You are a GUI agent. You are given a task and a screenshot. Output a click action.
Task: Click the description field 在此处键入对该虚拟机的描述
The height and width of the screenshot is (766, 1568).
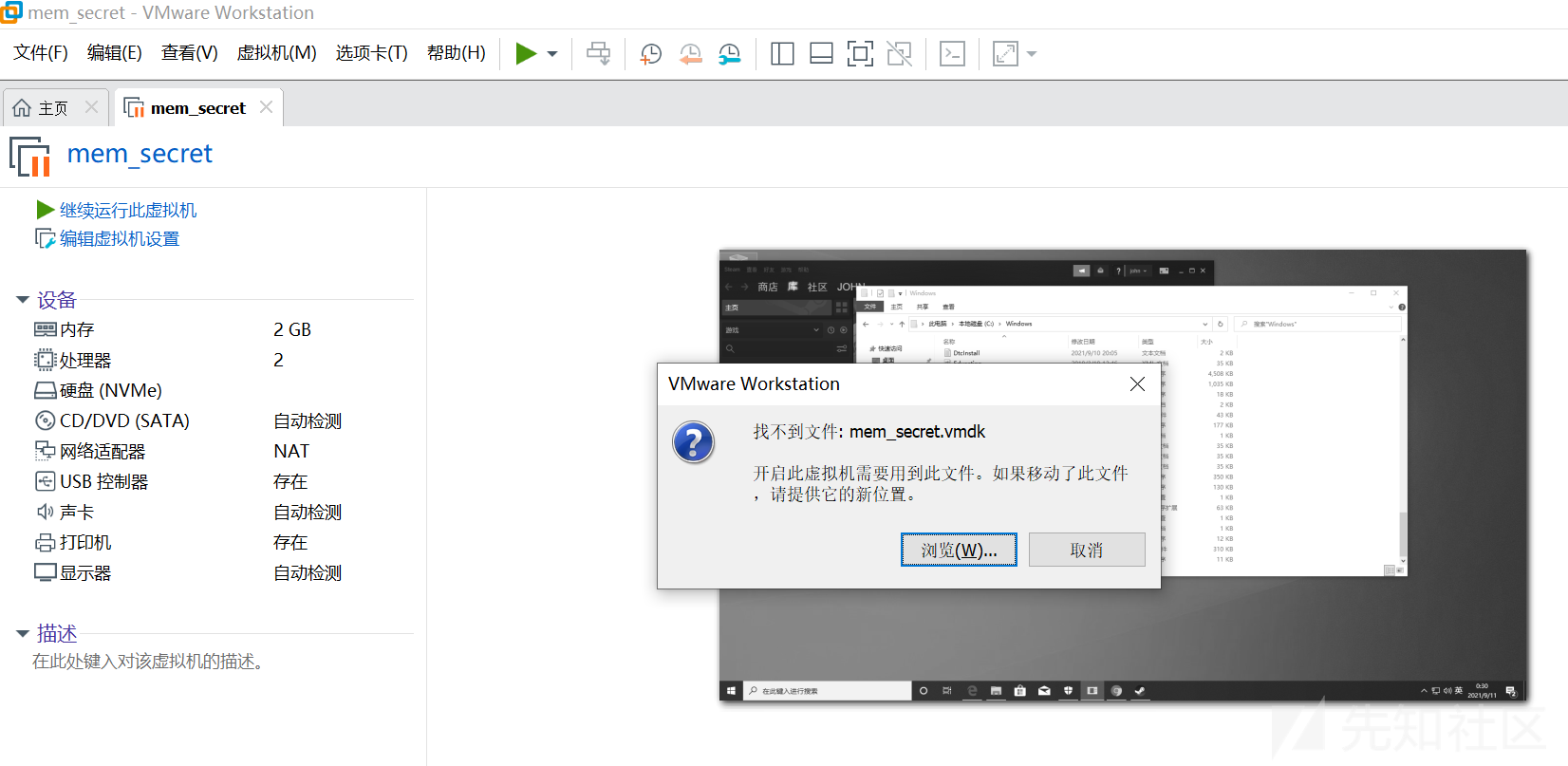[x=148, y=662]
